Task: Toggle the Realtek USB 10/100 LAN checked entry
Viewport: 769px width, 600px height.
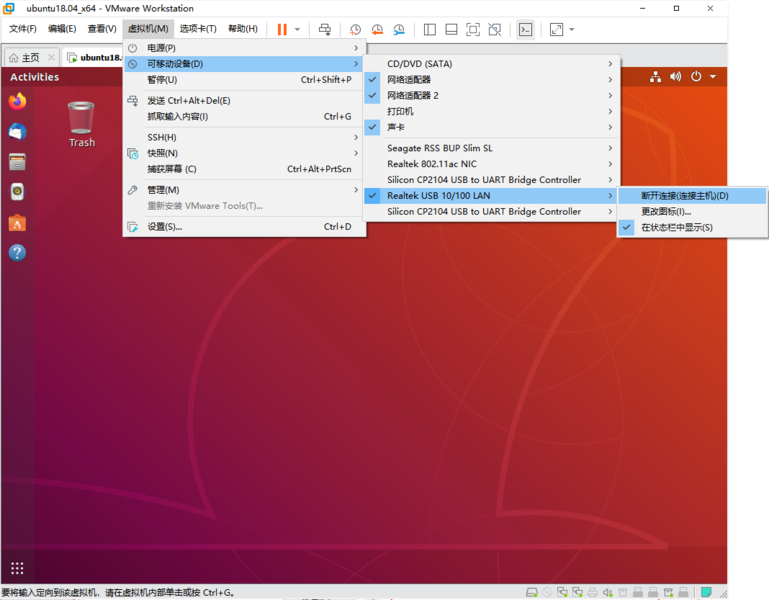Action: [491, 196]
